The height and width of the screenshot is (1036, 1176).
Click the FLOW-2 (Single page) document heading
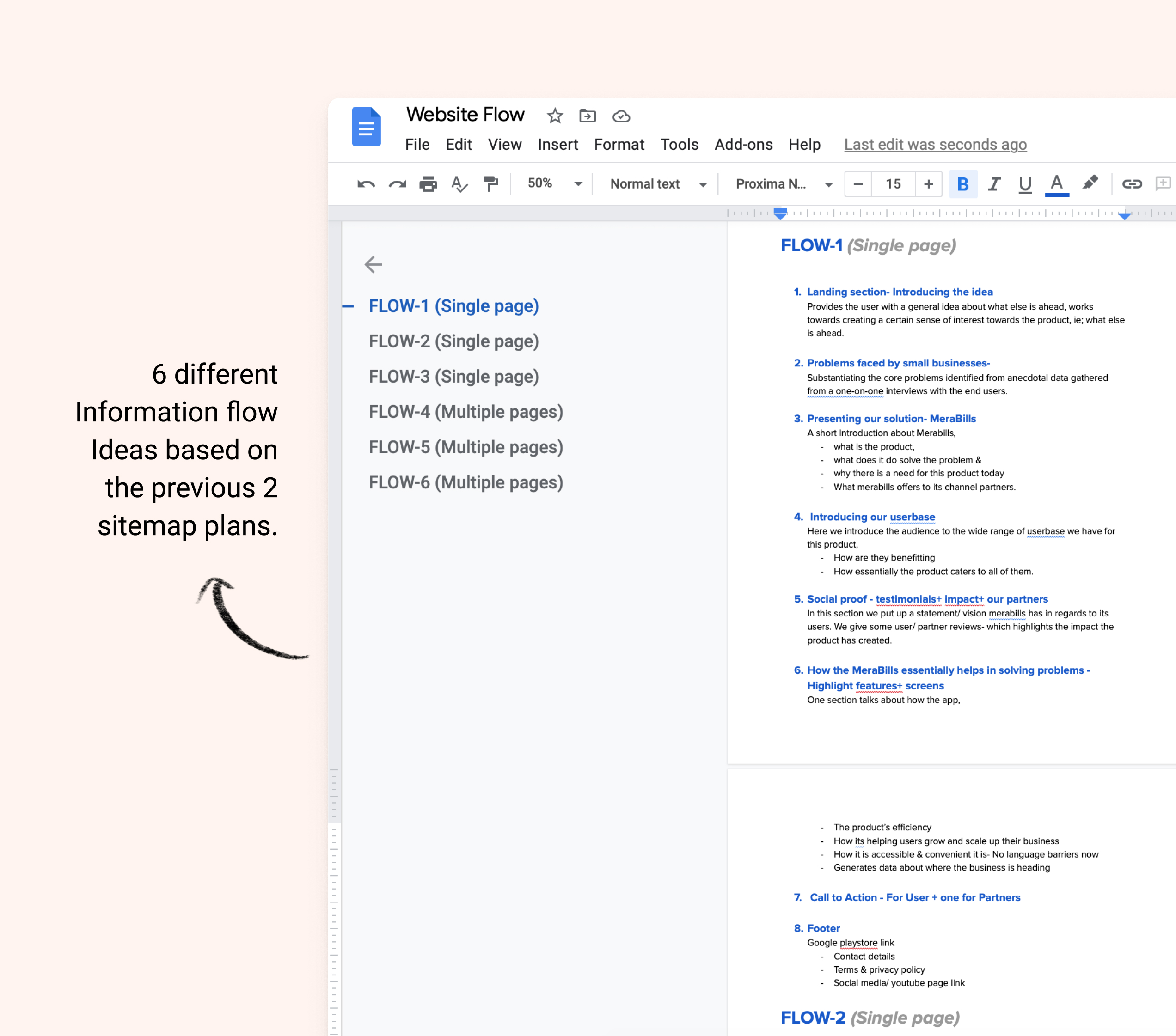click(870, 1018)
